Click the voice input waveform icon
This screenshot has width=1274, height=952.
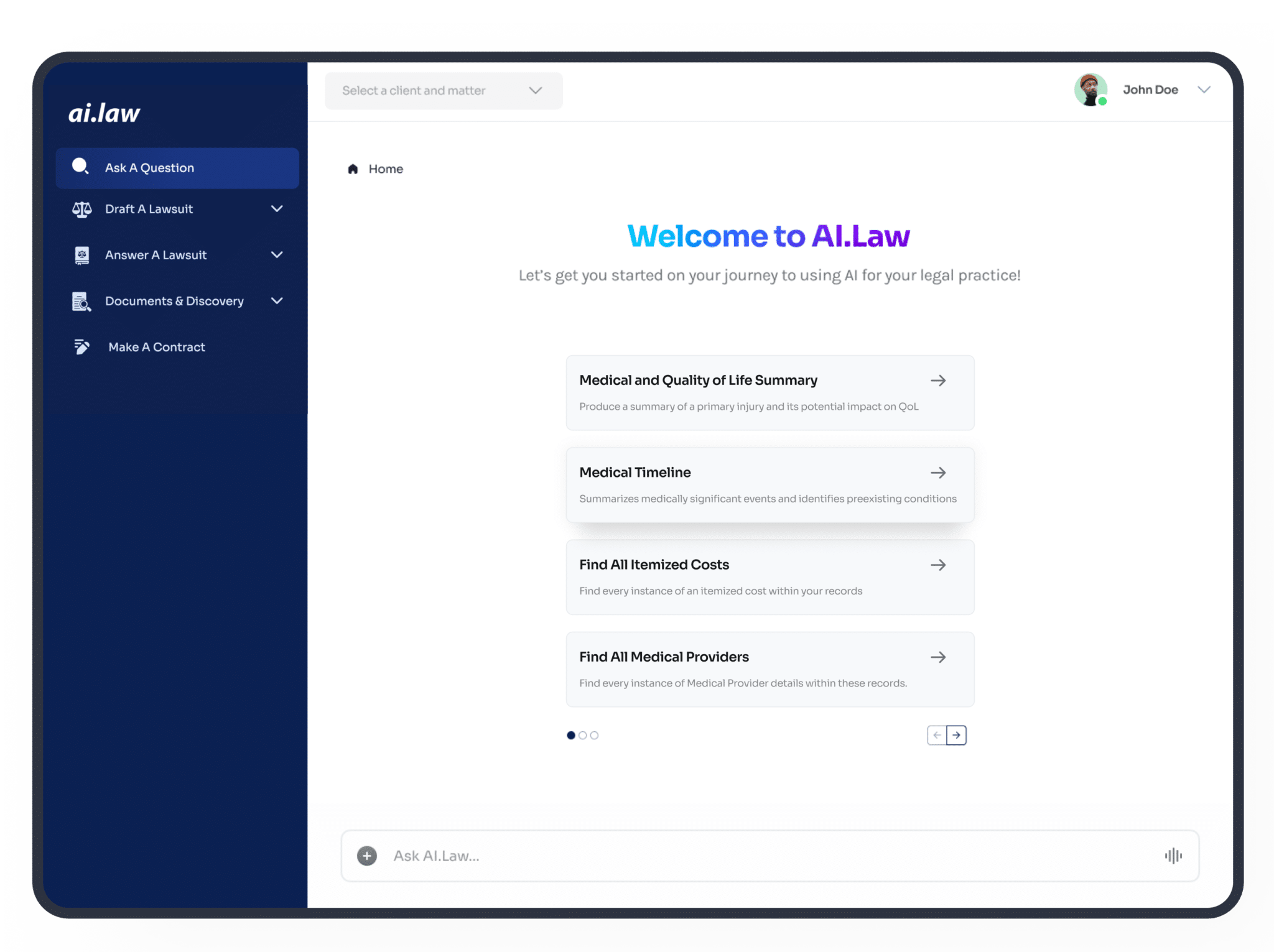coord(1173,856)
